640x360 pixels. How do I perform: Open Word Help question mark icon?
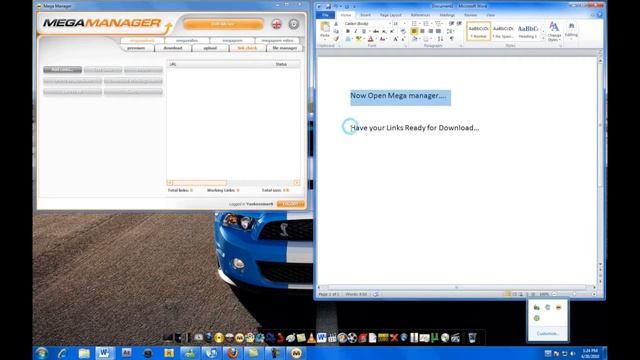600,15
